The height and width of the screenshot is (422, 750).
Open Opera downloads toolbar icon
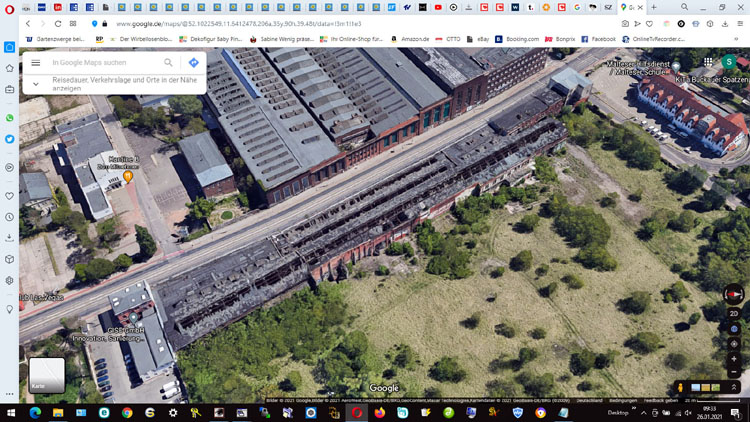(x=725, y=23)
